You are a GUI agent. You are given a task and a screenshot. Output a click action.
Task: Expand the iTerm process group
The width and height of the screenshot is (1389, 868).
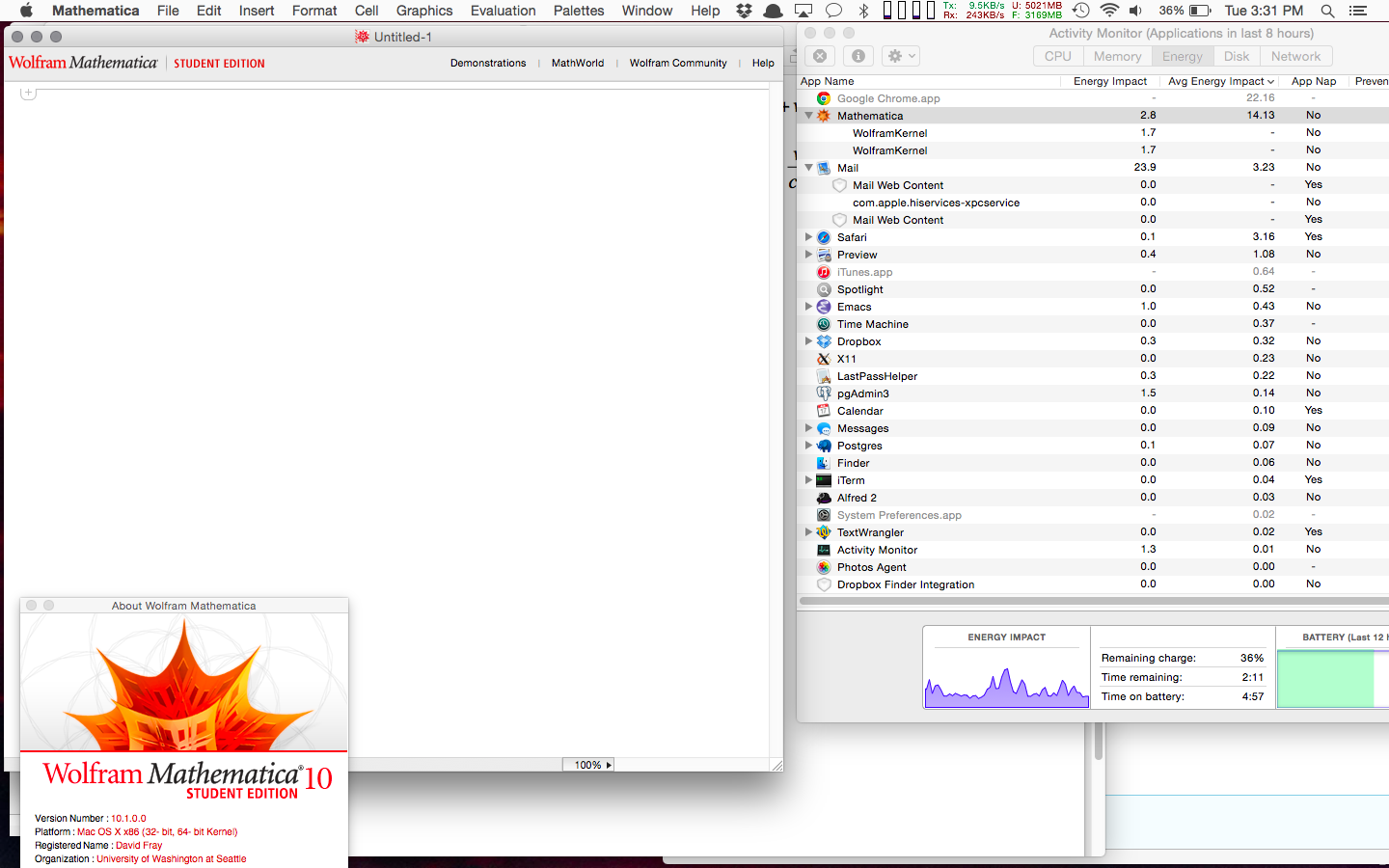pyautogui.click(x=808, y=480)
